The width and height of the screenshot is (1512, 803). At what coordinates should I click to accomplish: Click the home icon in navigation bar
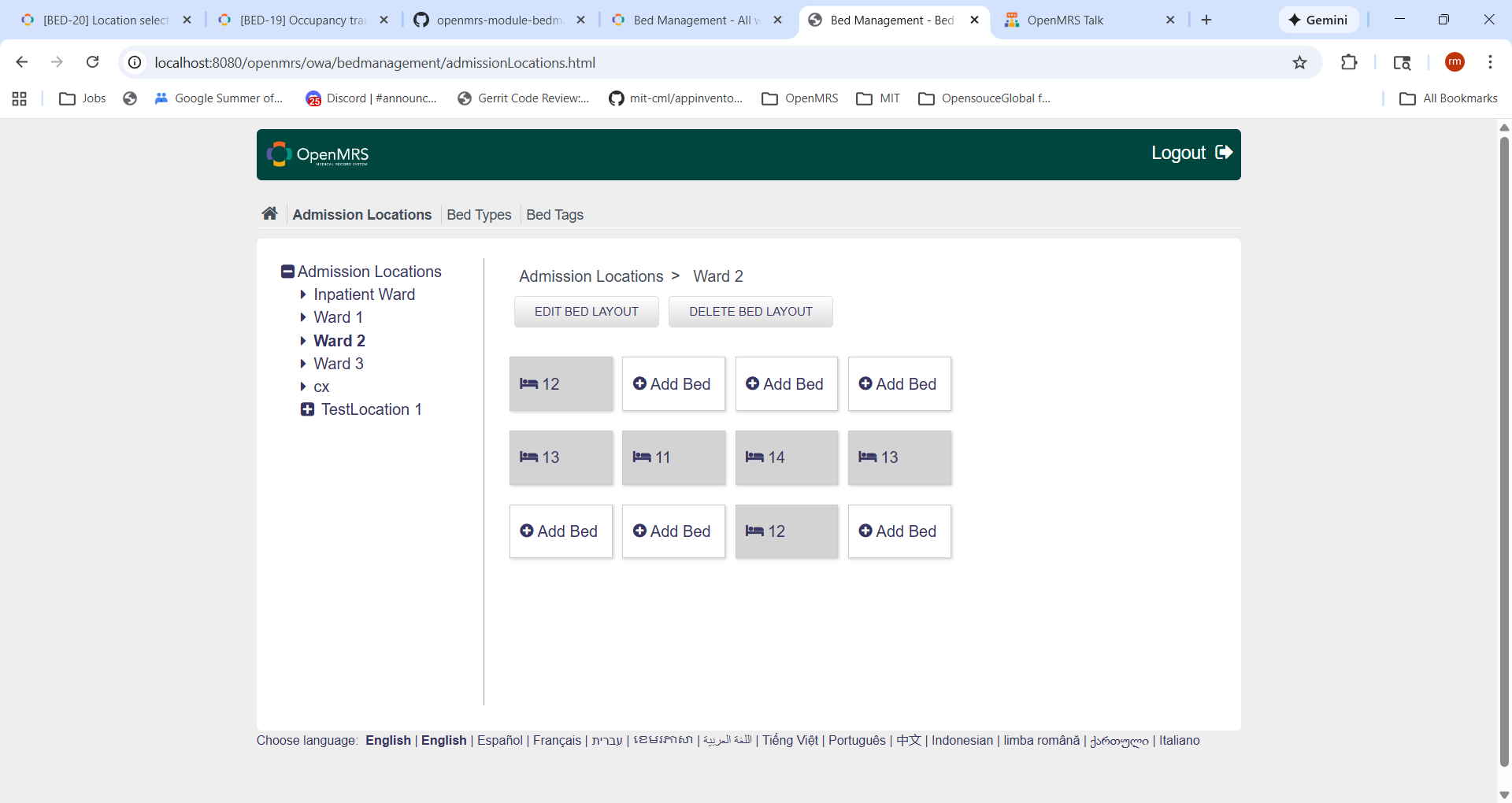coord(269,214)
